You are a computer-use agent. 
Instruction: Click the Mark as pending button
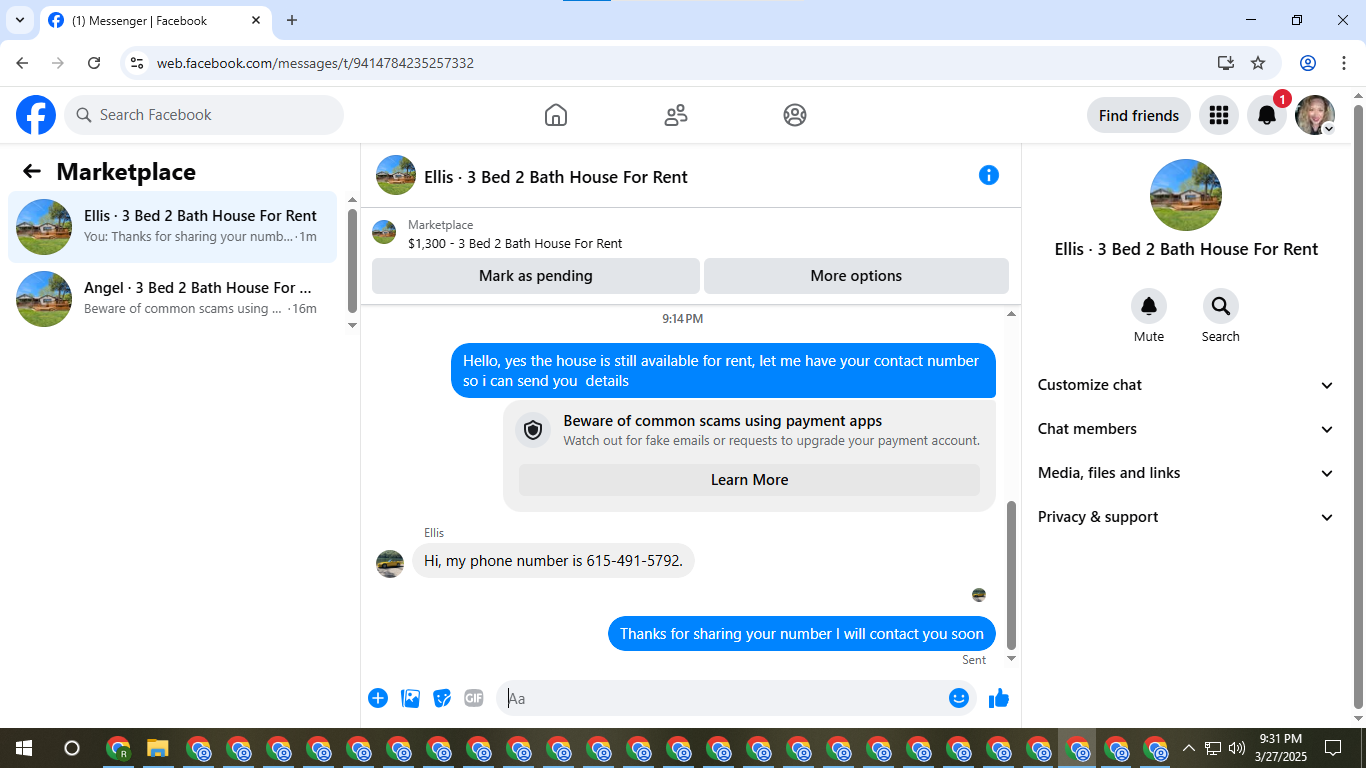click(536, 276)
